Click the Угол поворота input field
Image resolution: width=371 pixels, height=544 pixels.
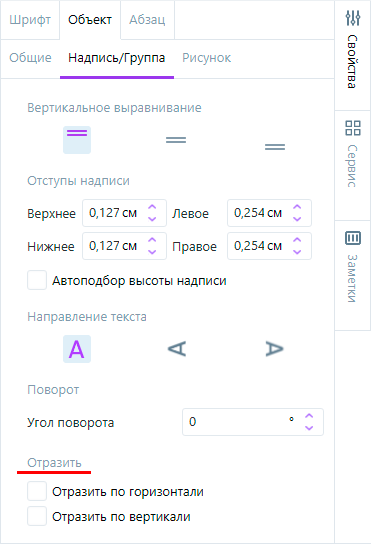click(x=253, y=422)
